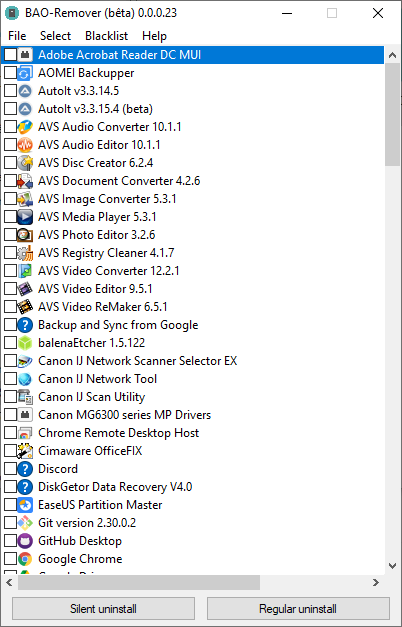Click the AVS Video ReMaker icon

25,307
